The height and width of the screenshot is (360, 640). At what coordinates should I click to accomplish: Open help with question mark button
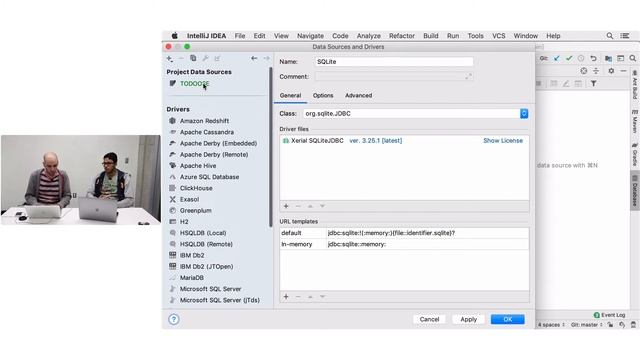tap(174, 319)
